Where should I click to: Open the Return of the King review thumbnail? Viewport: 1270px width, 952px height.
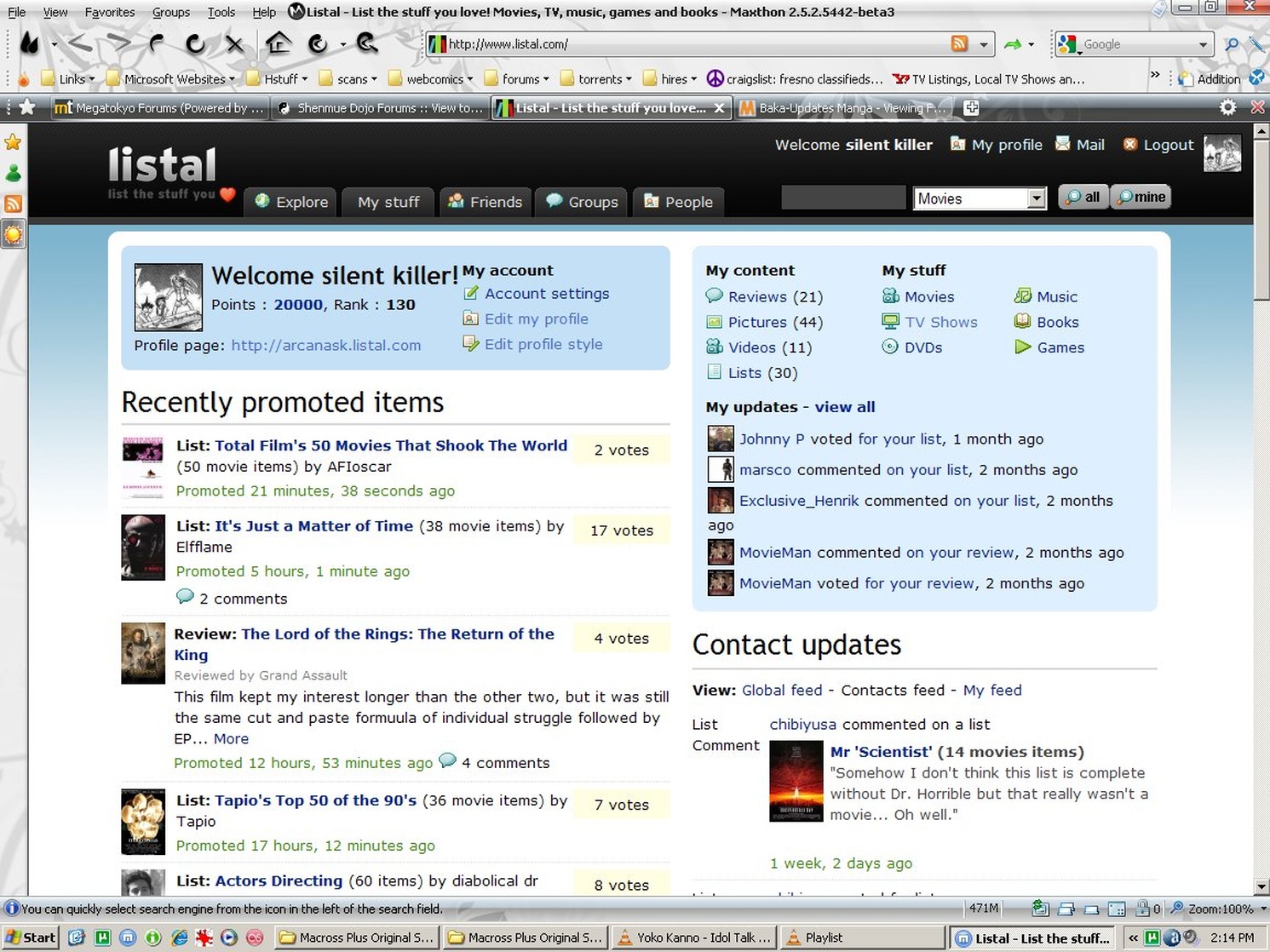tap(143, 654)
